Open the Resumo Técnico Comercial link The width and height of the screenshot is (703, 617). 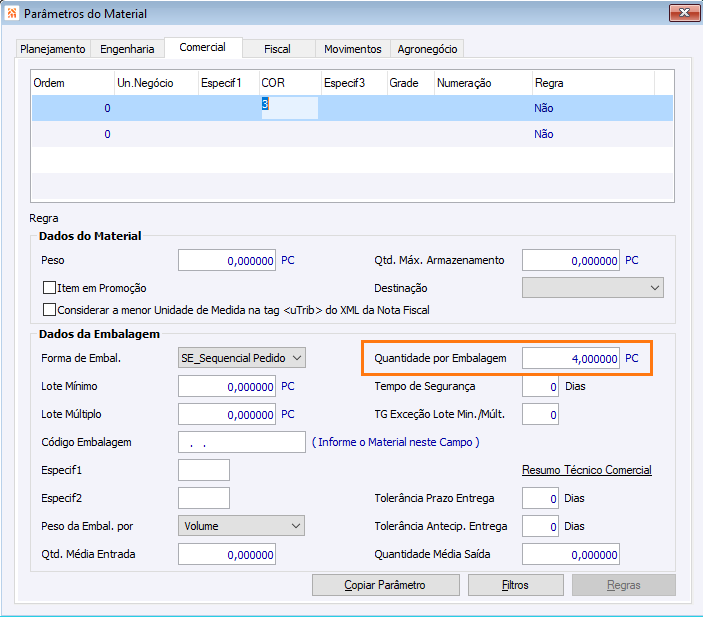(x=586, y=470)
